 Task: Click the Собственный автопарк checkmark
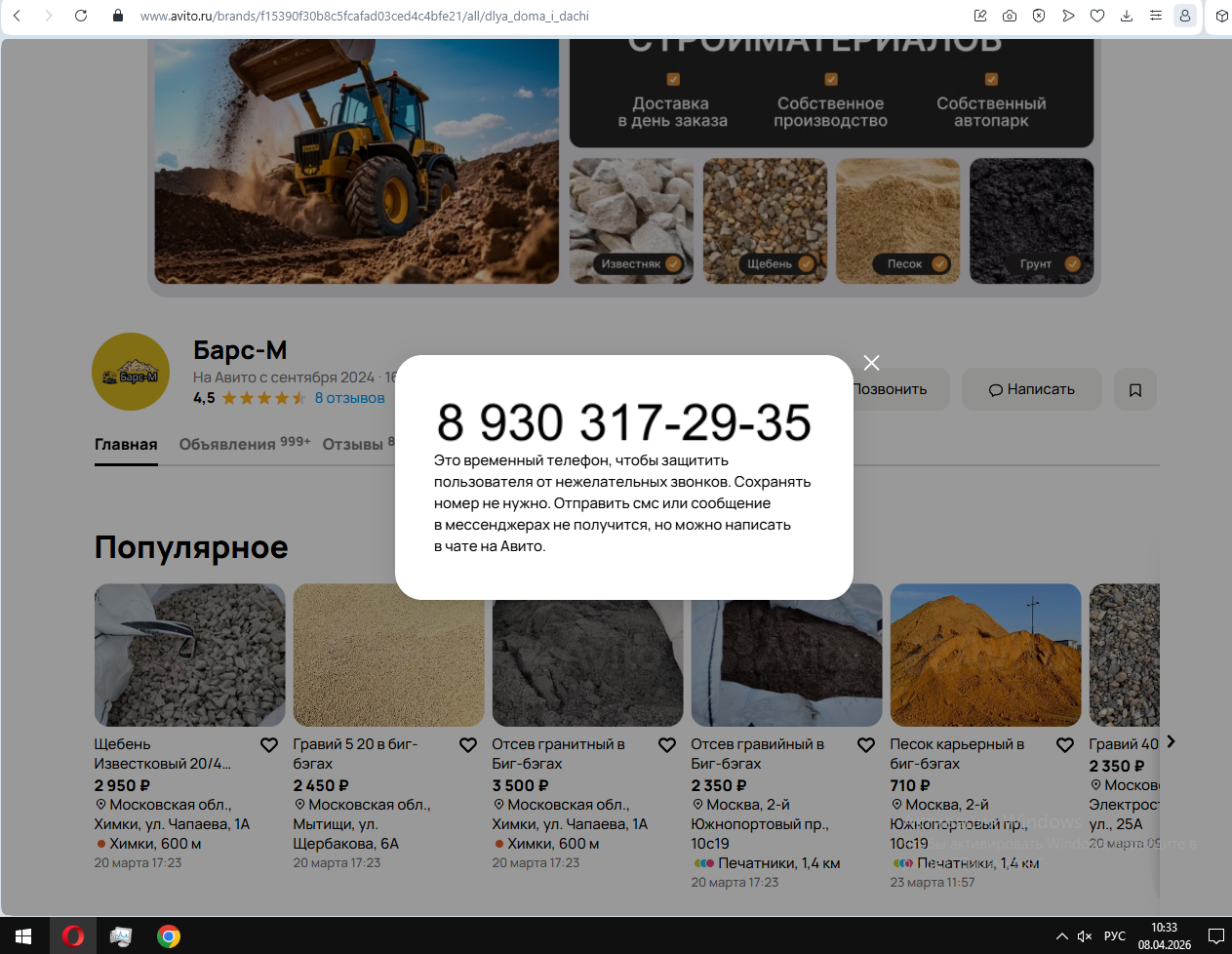click(991, 80)
